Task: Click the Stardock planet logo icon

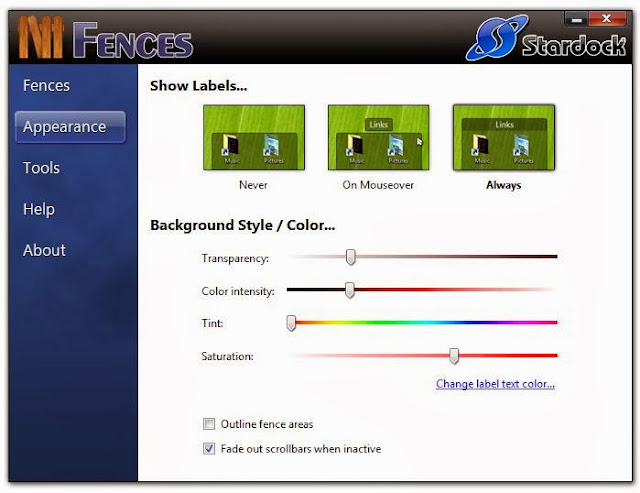Action: click(495, 38)
